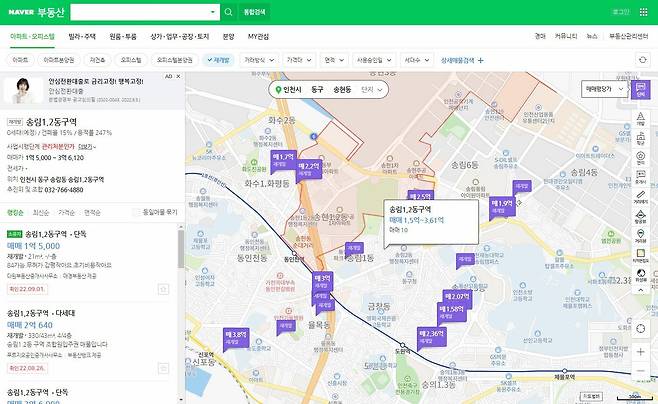The width and height of the screenshot is (658, 404).
Task: Toggle the 아파트 property type filter
Action: (x=20, y=60)
